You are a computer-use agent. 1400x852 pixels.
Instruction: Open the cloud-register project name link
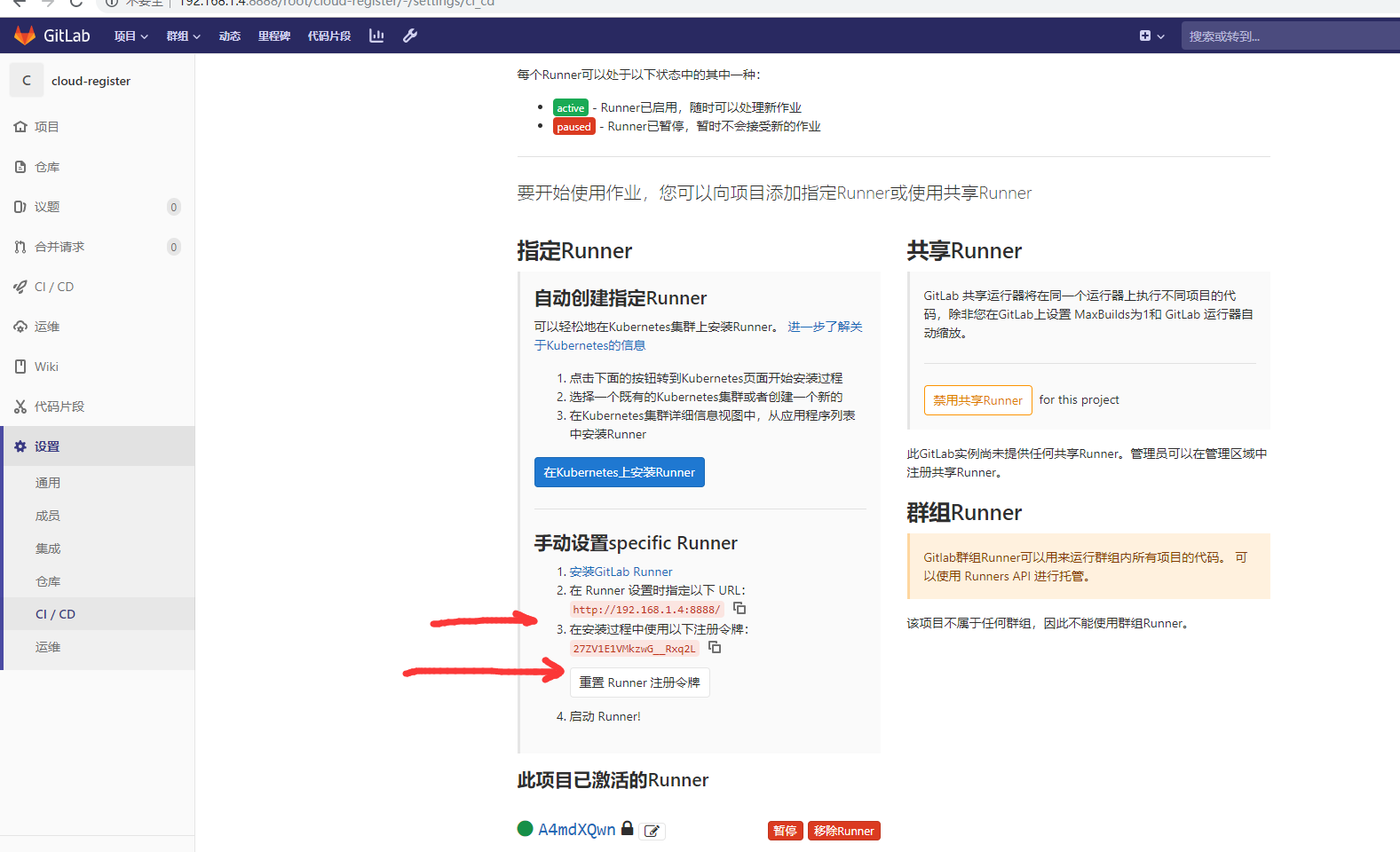click(91, 81)
